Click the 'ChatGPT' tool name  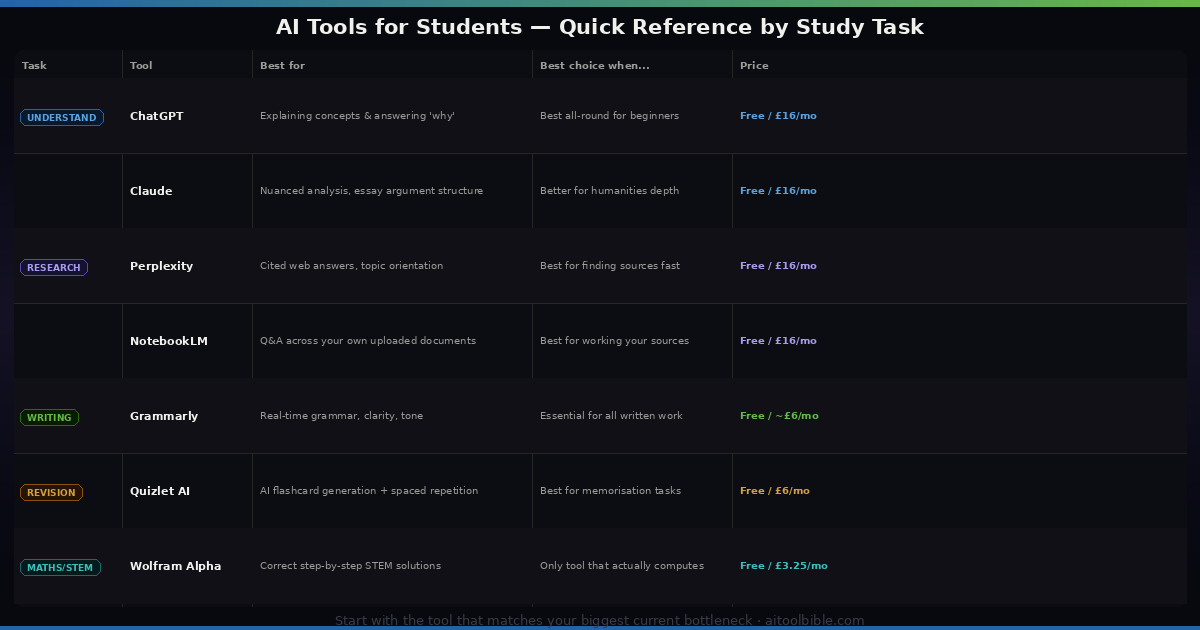pos(157,116)
